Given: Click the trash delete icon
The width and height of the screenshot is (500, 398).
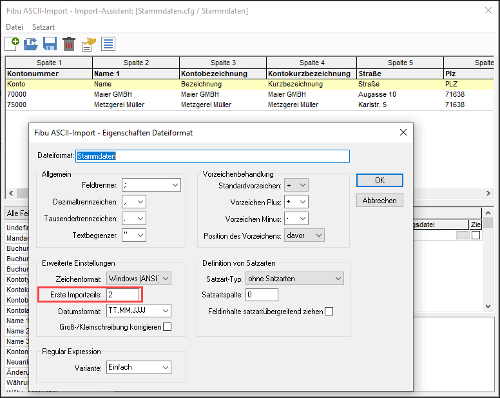Looking at the screenshot, I should (x=69, y=44).
